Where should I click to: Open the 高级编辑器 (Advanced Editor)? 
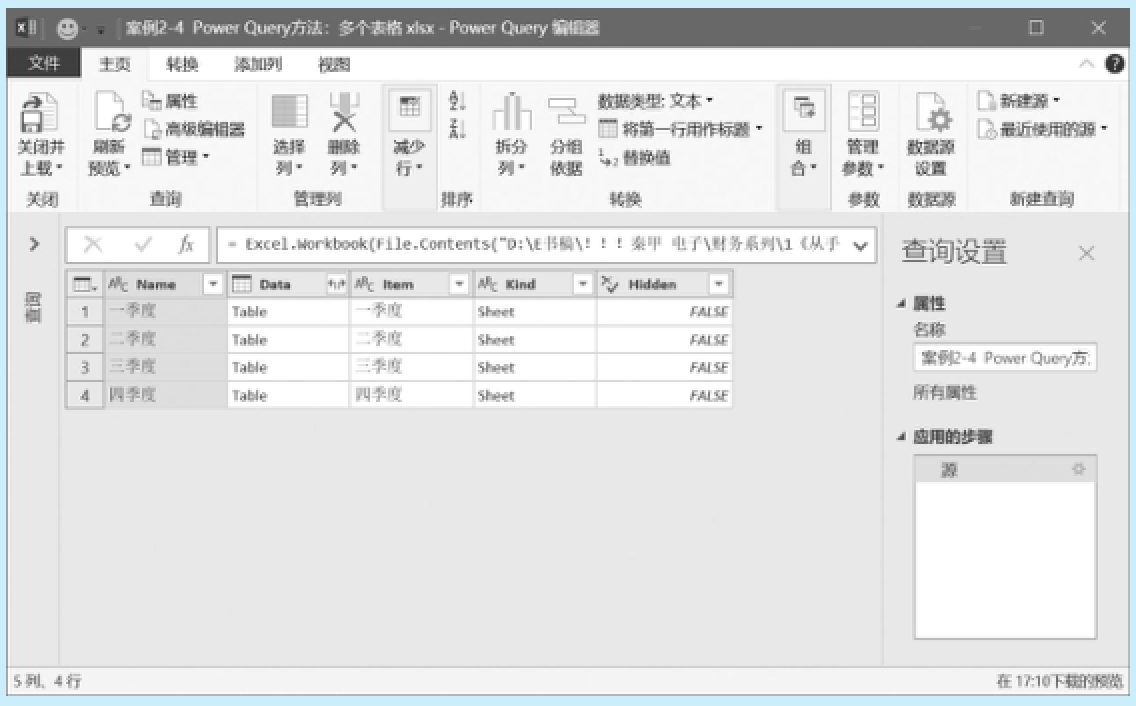[194, 129]
